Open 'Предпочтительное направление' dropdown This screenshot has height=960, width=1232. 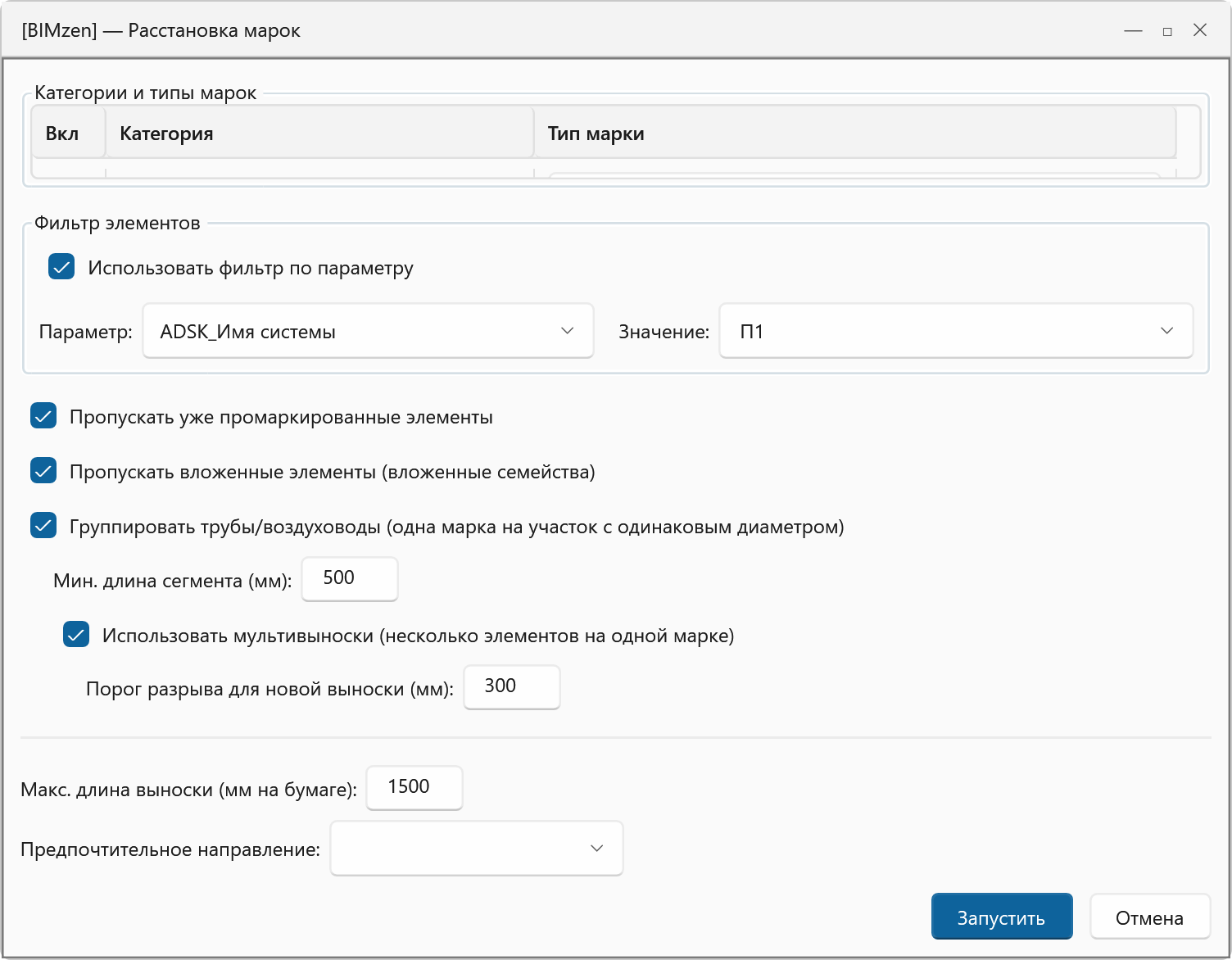(477, 849)
